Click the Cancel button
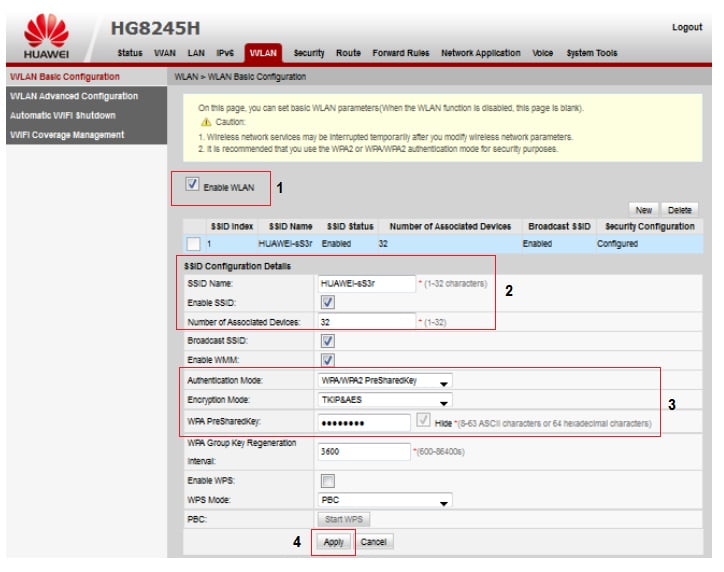The image size is (724, 572). pos(374,542)
